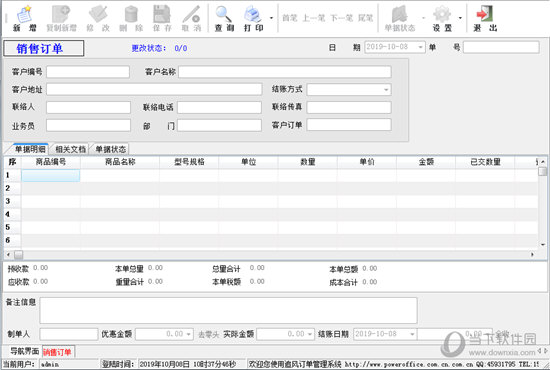Viewport: 550px width, 370px height.
Task: Click the grid vertical scrollbar up arrow
Action: pos(543,162)
